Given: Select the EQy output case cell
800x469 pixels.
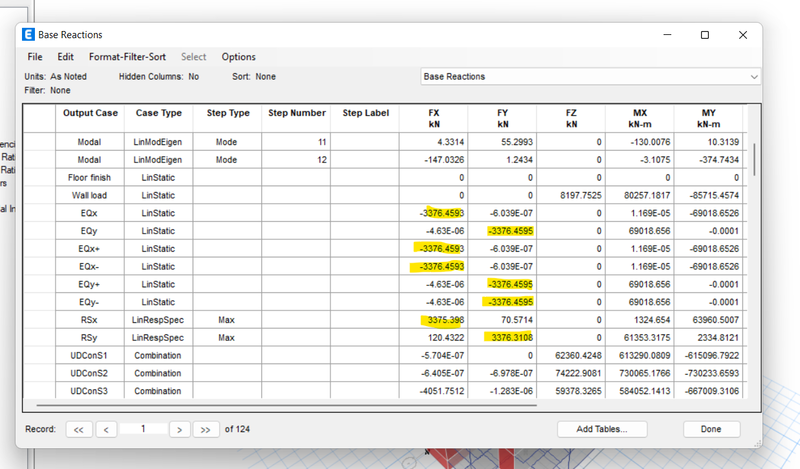Looking at the screenshot, I should [90, 231].
